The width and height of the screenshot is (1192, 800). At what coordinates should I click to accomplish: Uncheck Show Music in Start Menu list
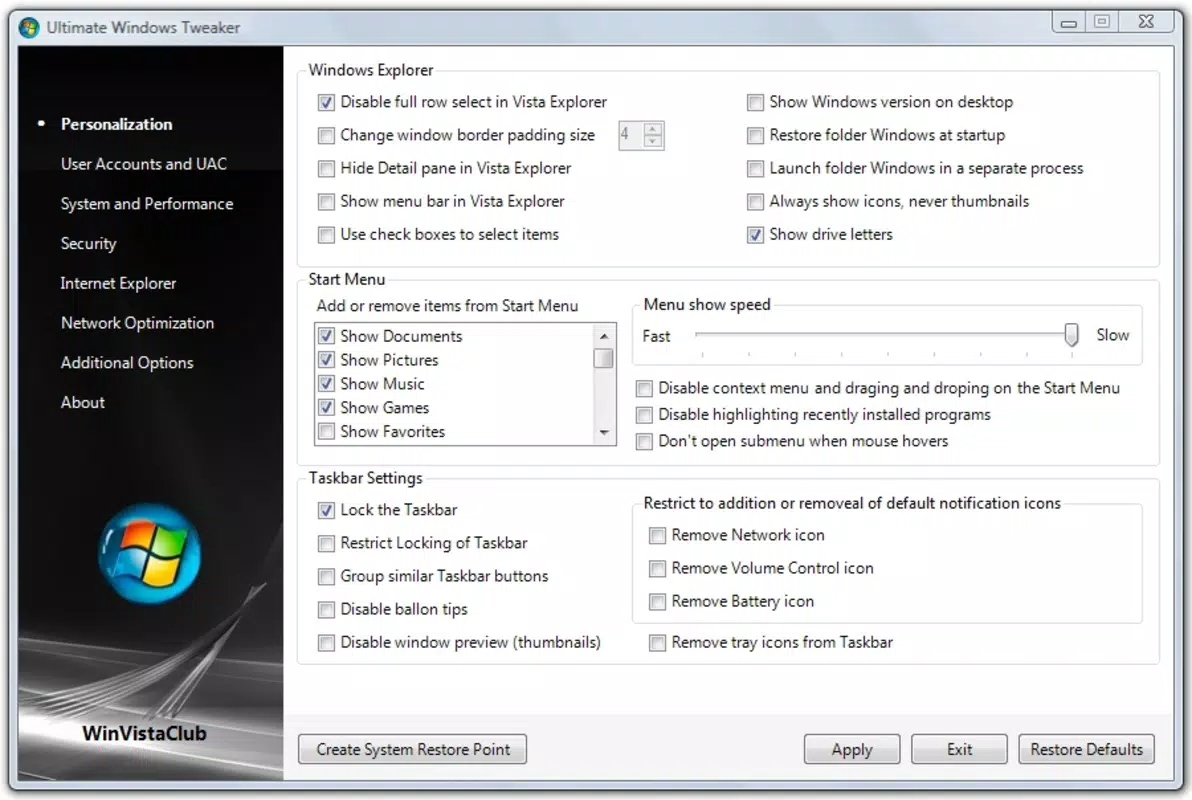pos(326,383)
